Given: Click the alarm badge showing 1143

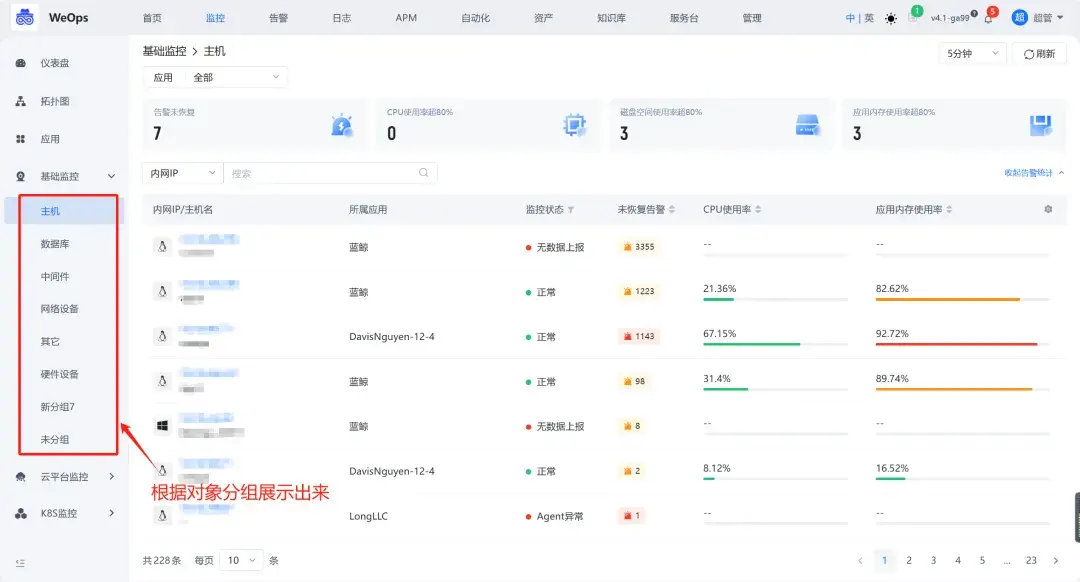Looking at the screenshot, I should pos(638,336).
